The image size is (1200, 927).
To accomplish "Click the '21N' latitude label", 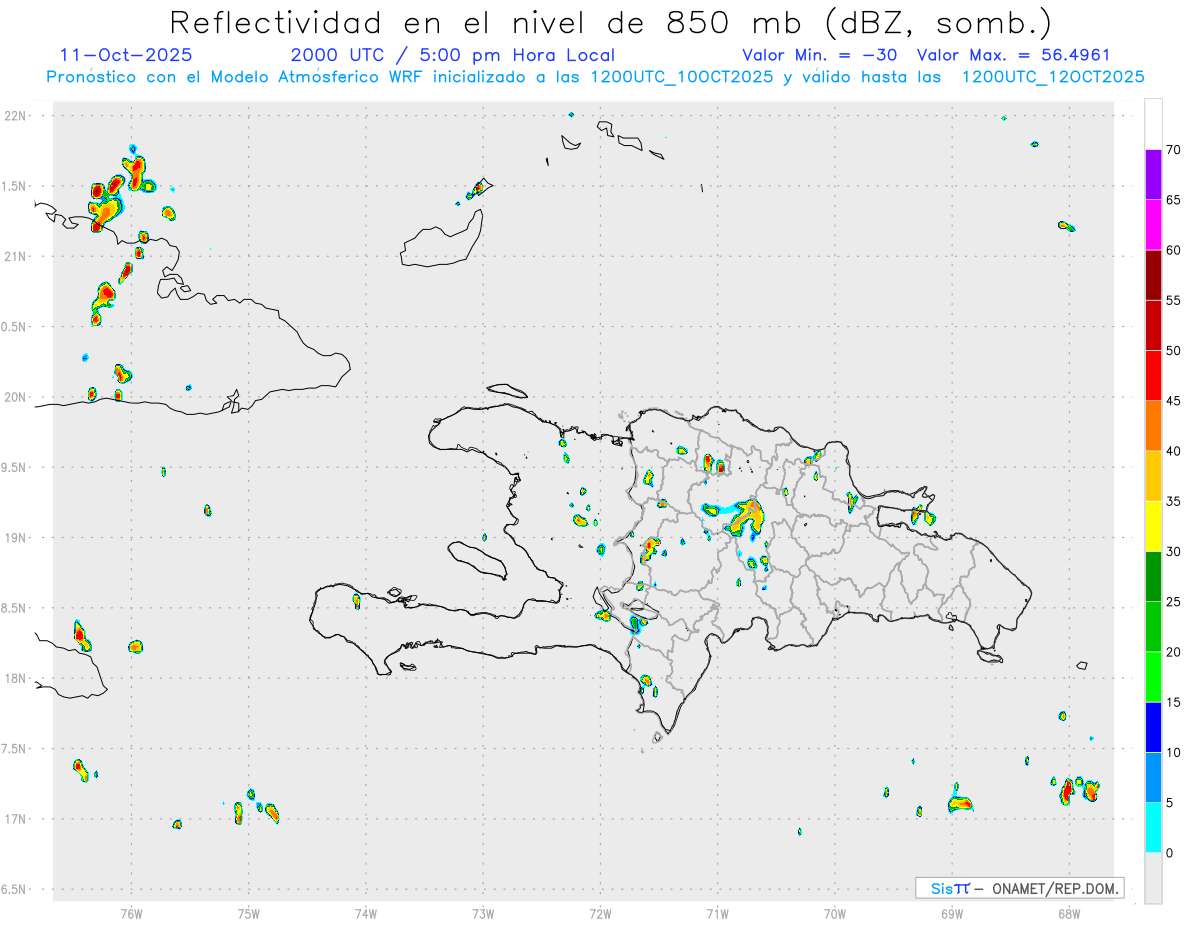I will click(x=17, y=256).
